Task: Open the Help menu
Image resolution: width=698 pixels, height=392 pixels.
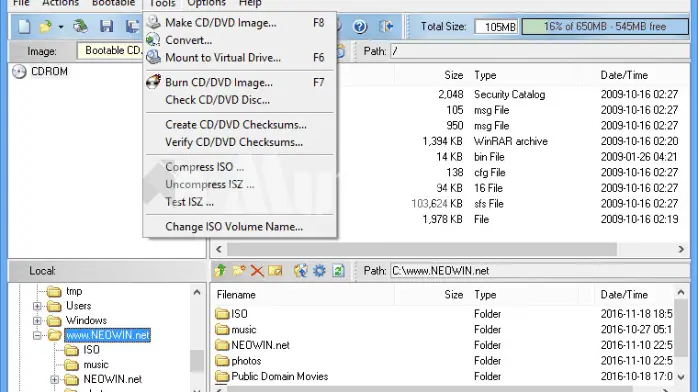Action: point(250,4)
